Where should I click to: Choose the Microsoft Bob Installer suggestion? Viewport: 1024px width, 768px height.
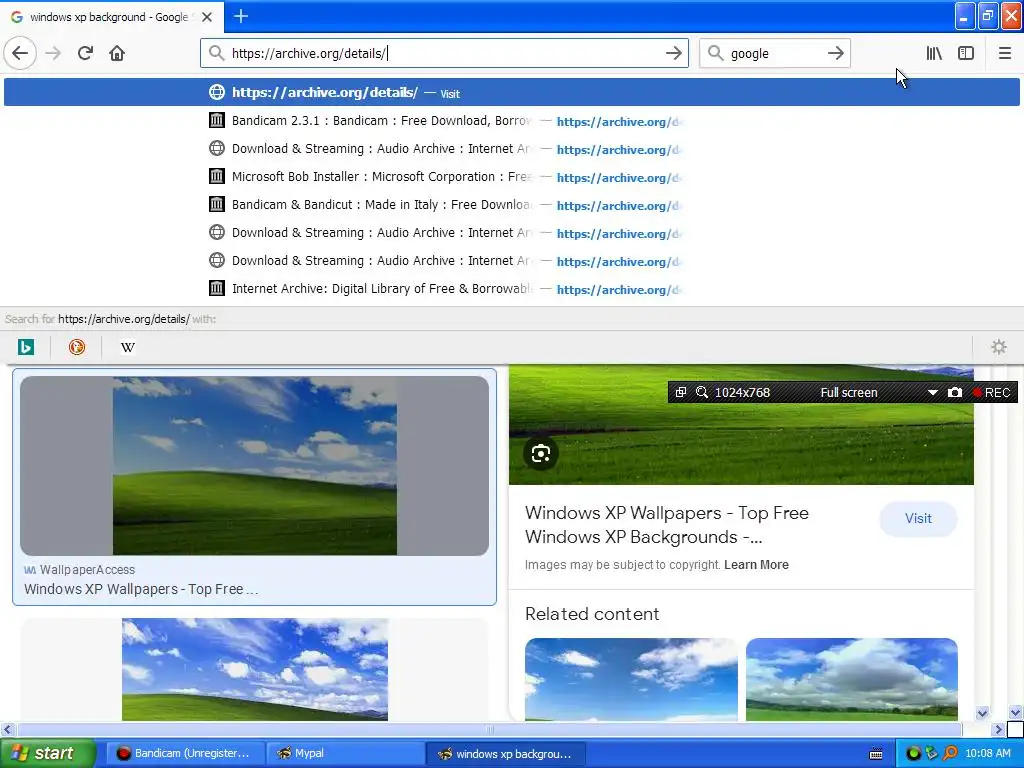coord(511,177)
